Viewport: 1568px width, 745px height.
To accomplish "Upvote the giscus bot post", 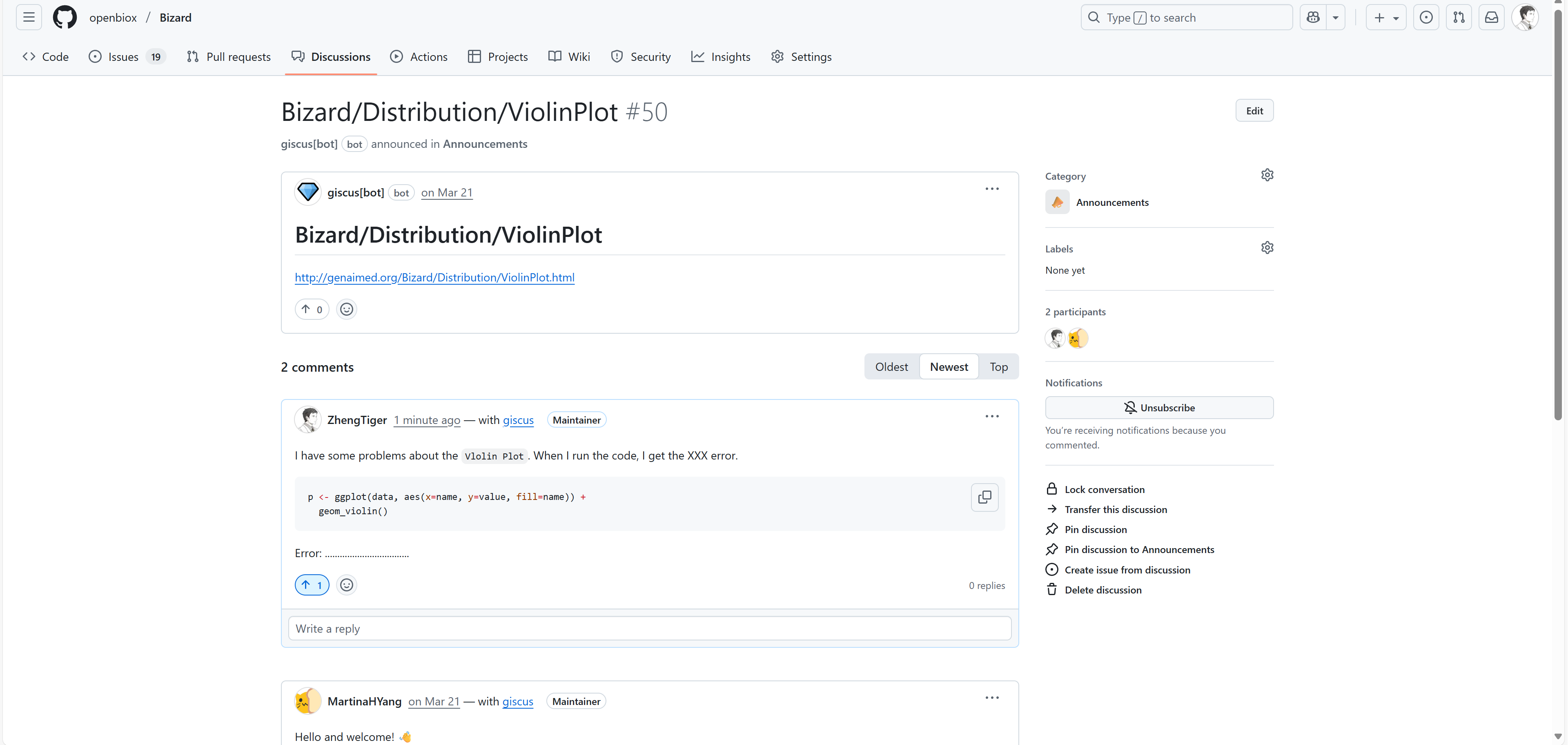I will point(312,309).
